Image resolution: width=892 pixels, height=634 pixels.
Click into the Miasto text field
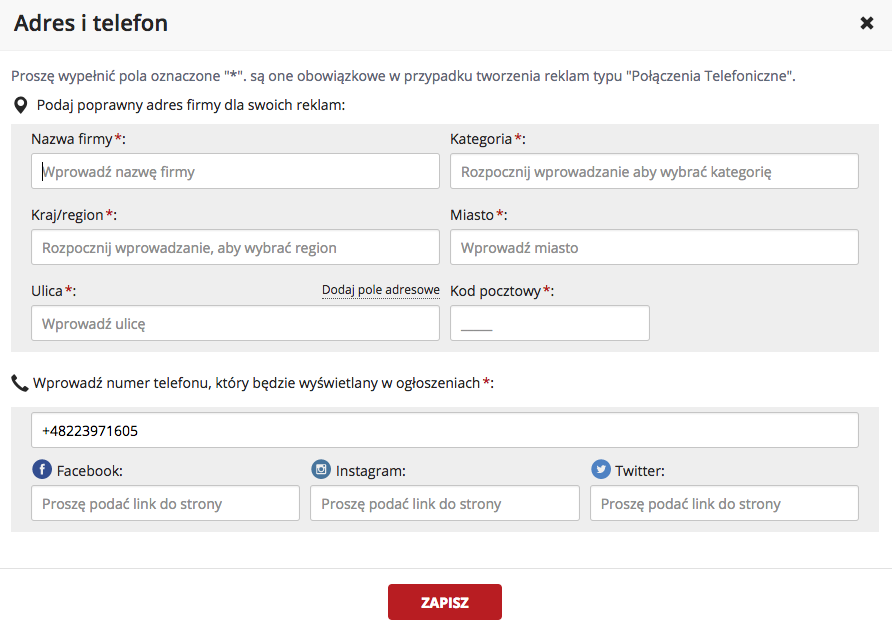654,247
